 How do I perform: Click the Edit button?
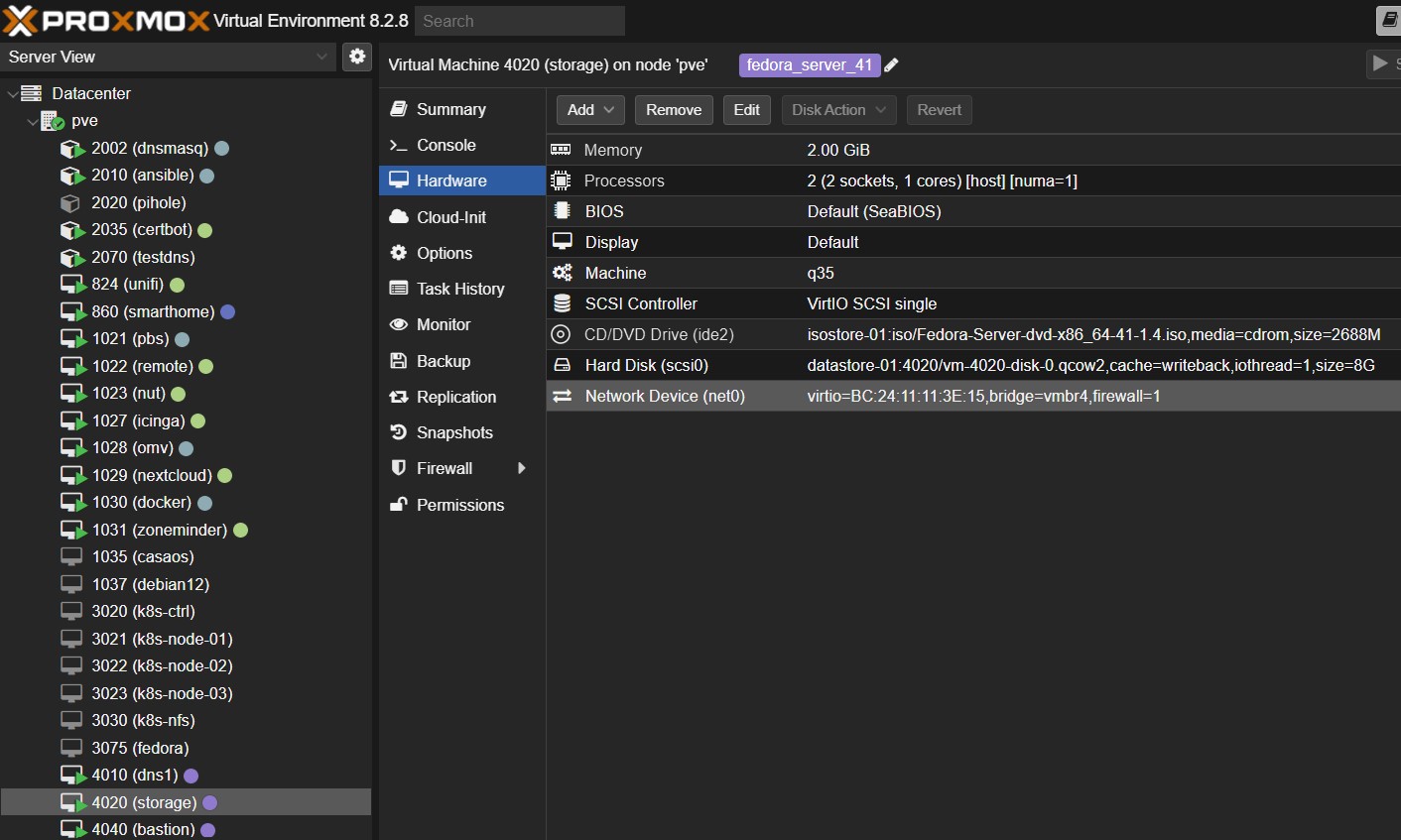click(x=746, y=110)
